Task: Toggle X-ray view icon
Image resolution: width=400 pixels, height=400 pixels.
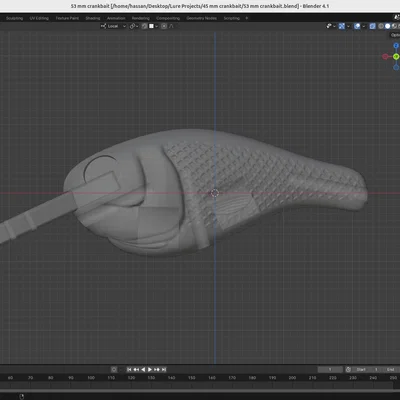Action: tap(372, 26)
